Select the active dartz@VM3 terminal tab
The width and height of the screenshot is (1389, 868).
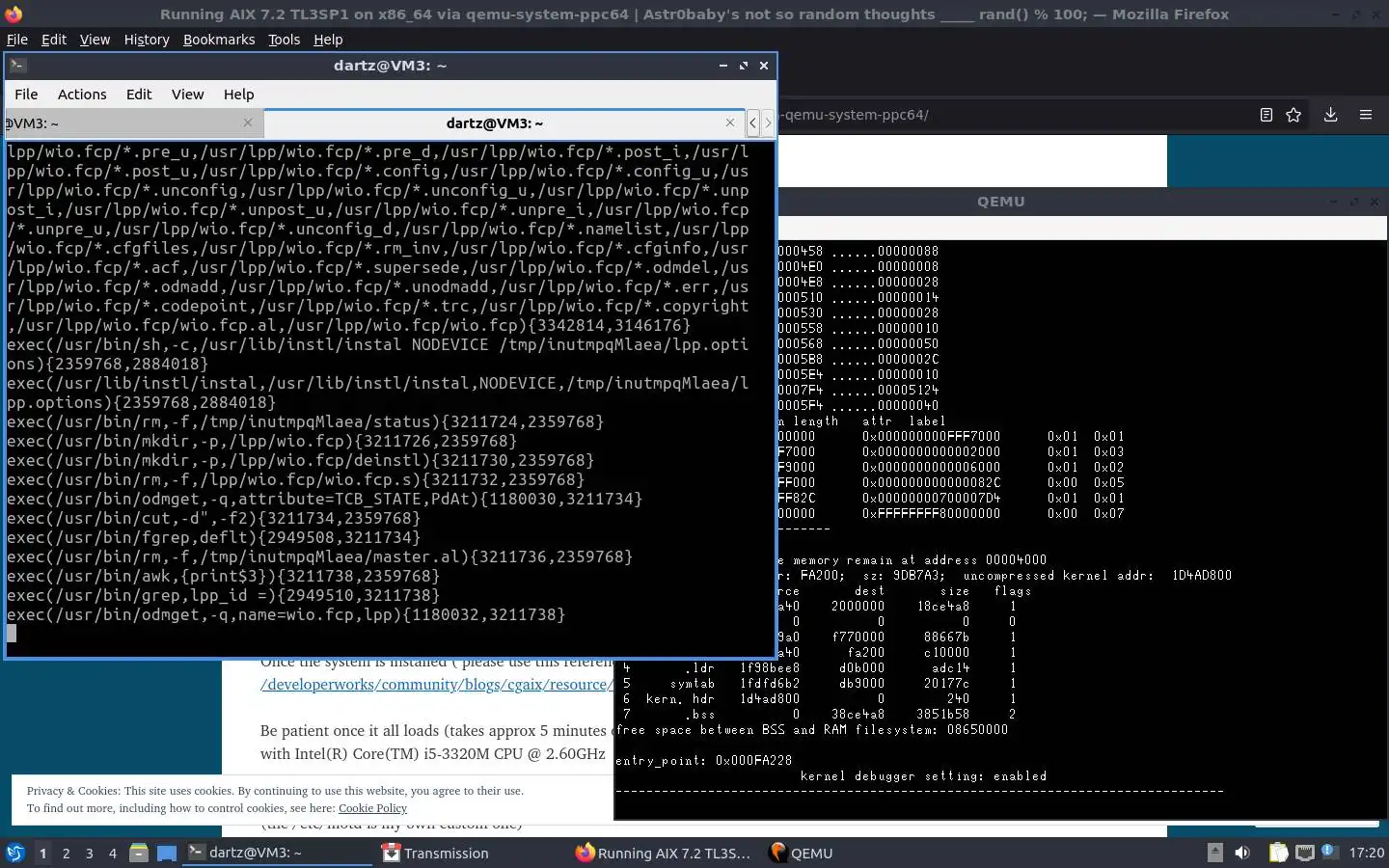pyautogui.click(x=504, y=122)
